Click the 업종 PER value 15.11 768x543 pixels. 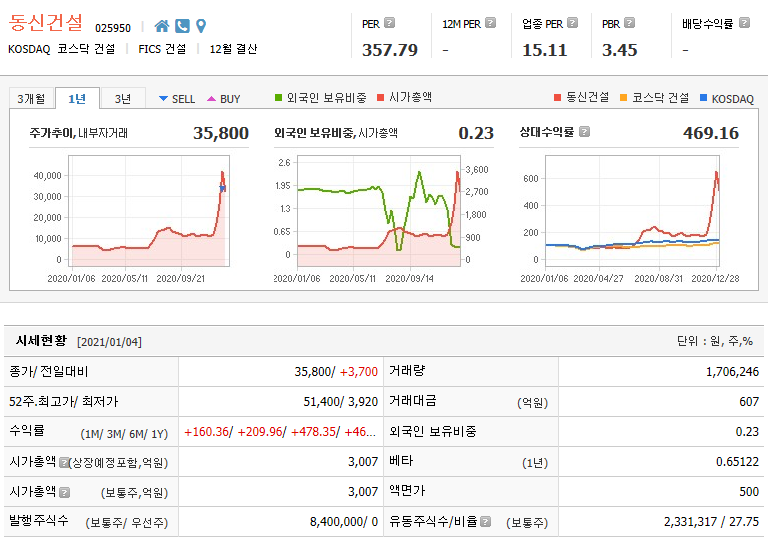(x=545, y=50)
